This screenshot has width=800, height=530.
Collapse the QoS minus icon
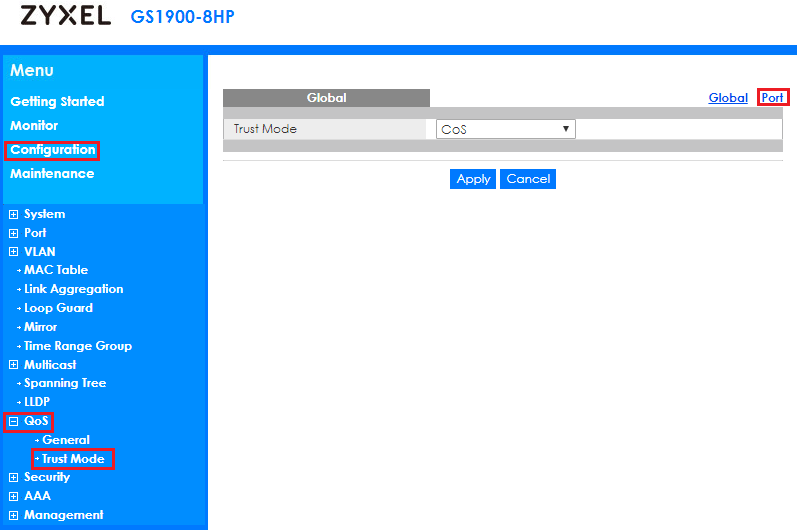tap(14, 422)
